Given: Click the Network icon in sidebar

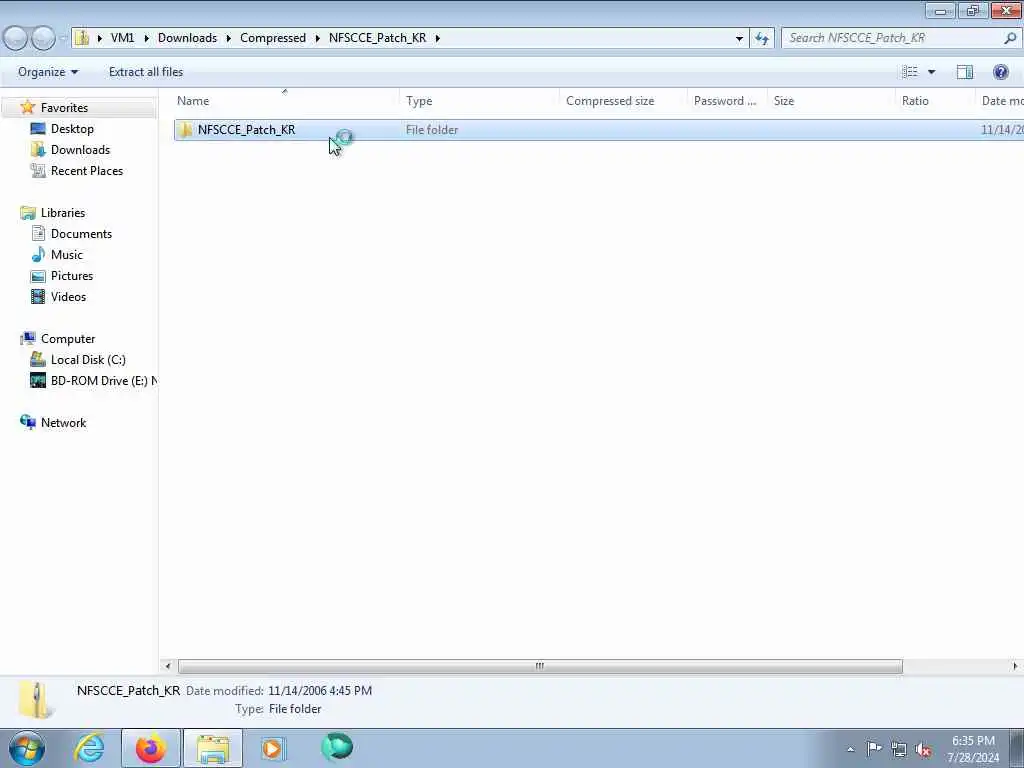Looking at the screenshot, I should click(x=28, y=422).
